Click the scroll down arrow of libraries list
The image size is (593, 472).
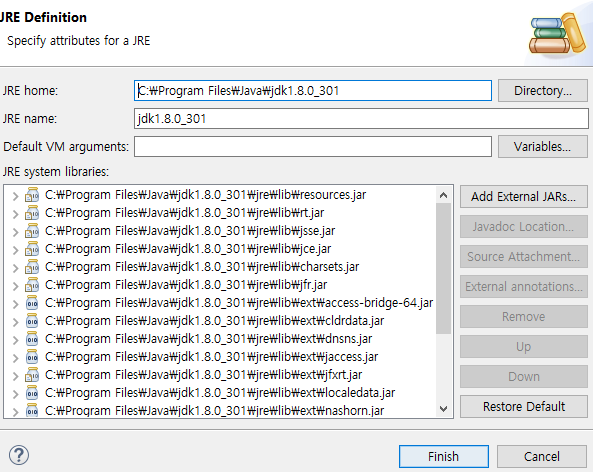(x=443, y=408)
